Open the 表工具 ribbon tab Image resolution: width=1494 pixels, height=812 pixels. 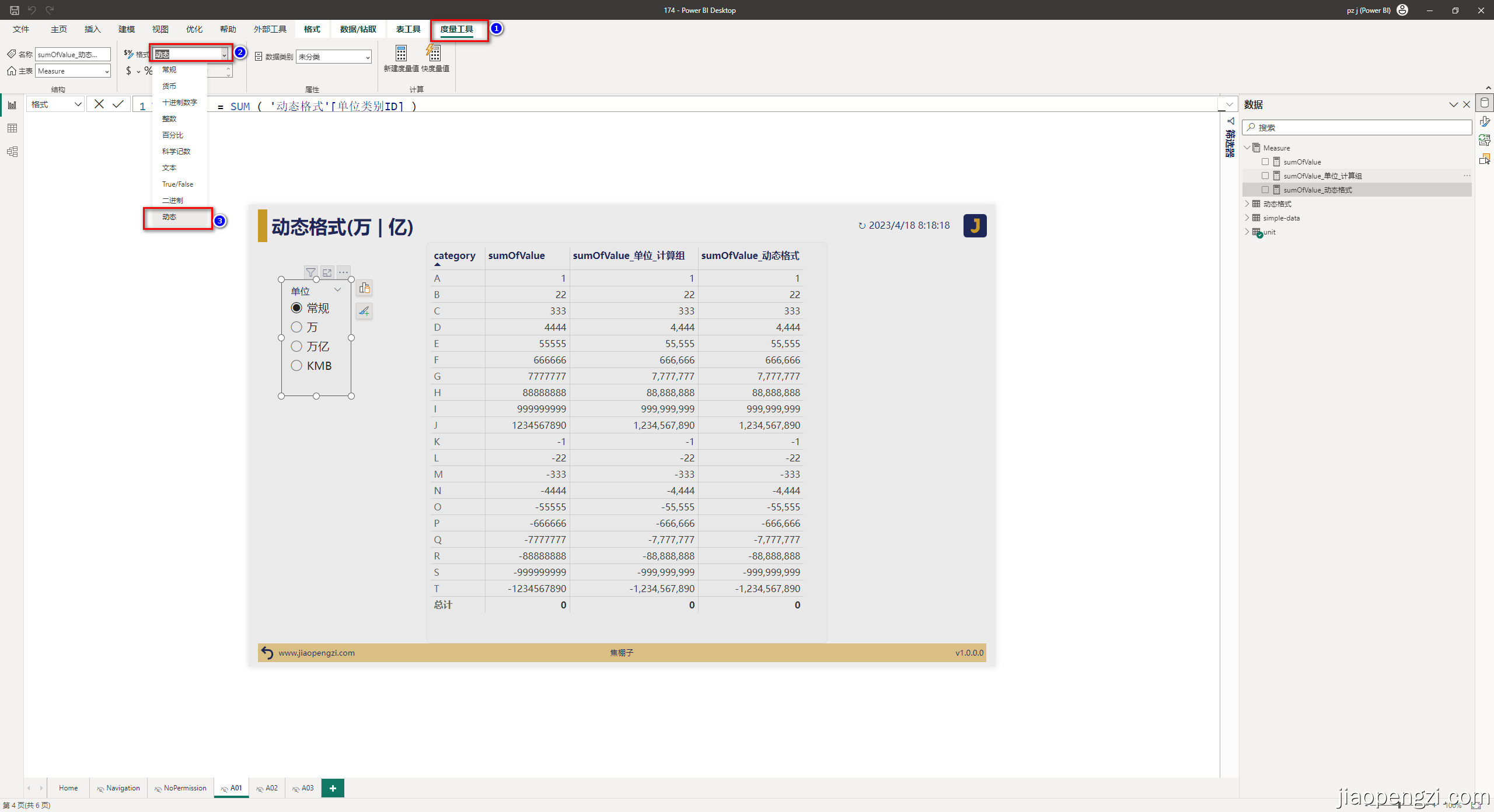click(408, 29)
